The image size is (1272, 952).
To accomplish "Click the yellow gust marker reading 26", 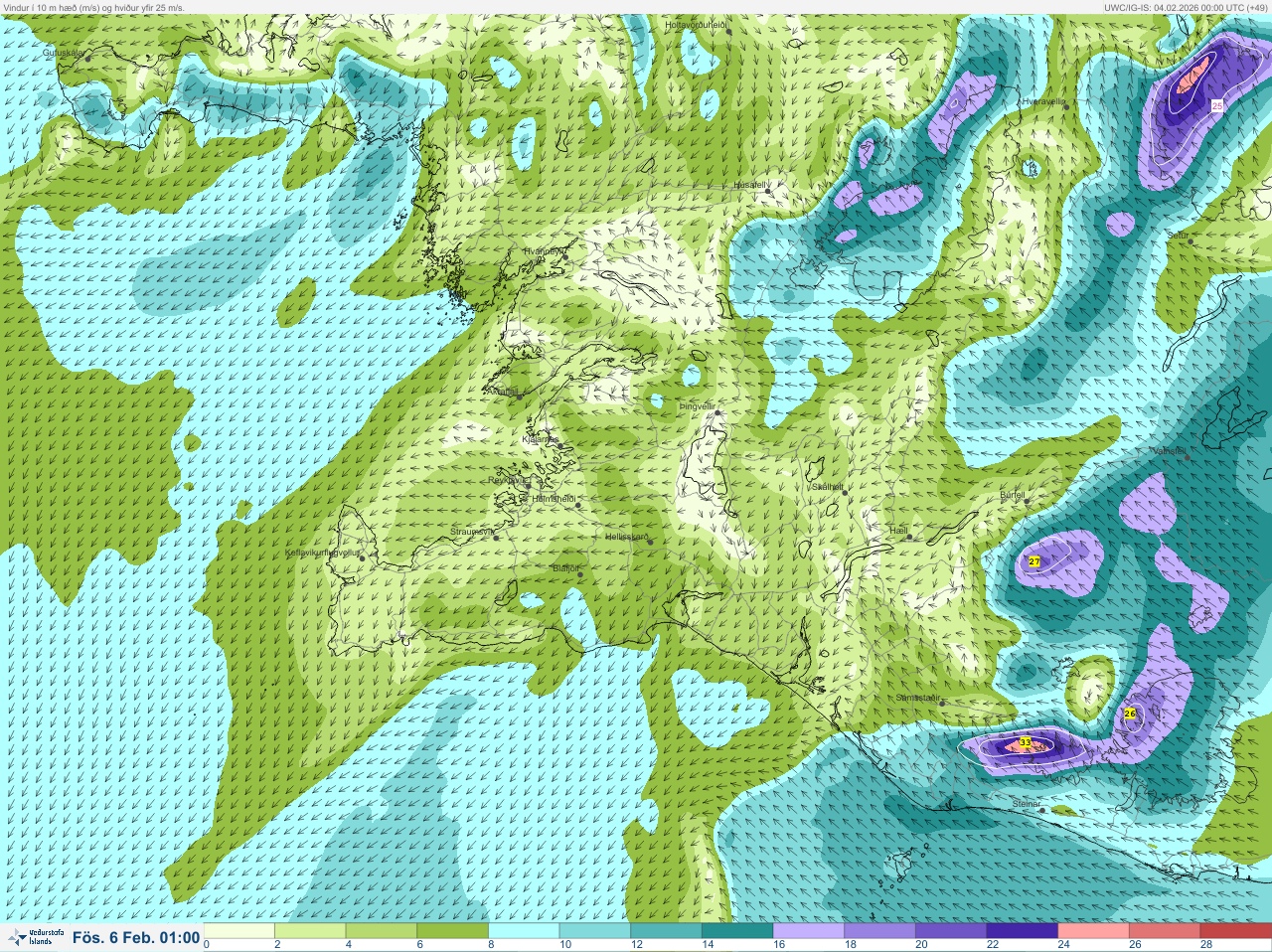I will point(1130,713).
